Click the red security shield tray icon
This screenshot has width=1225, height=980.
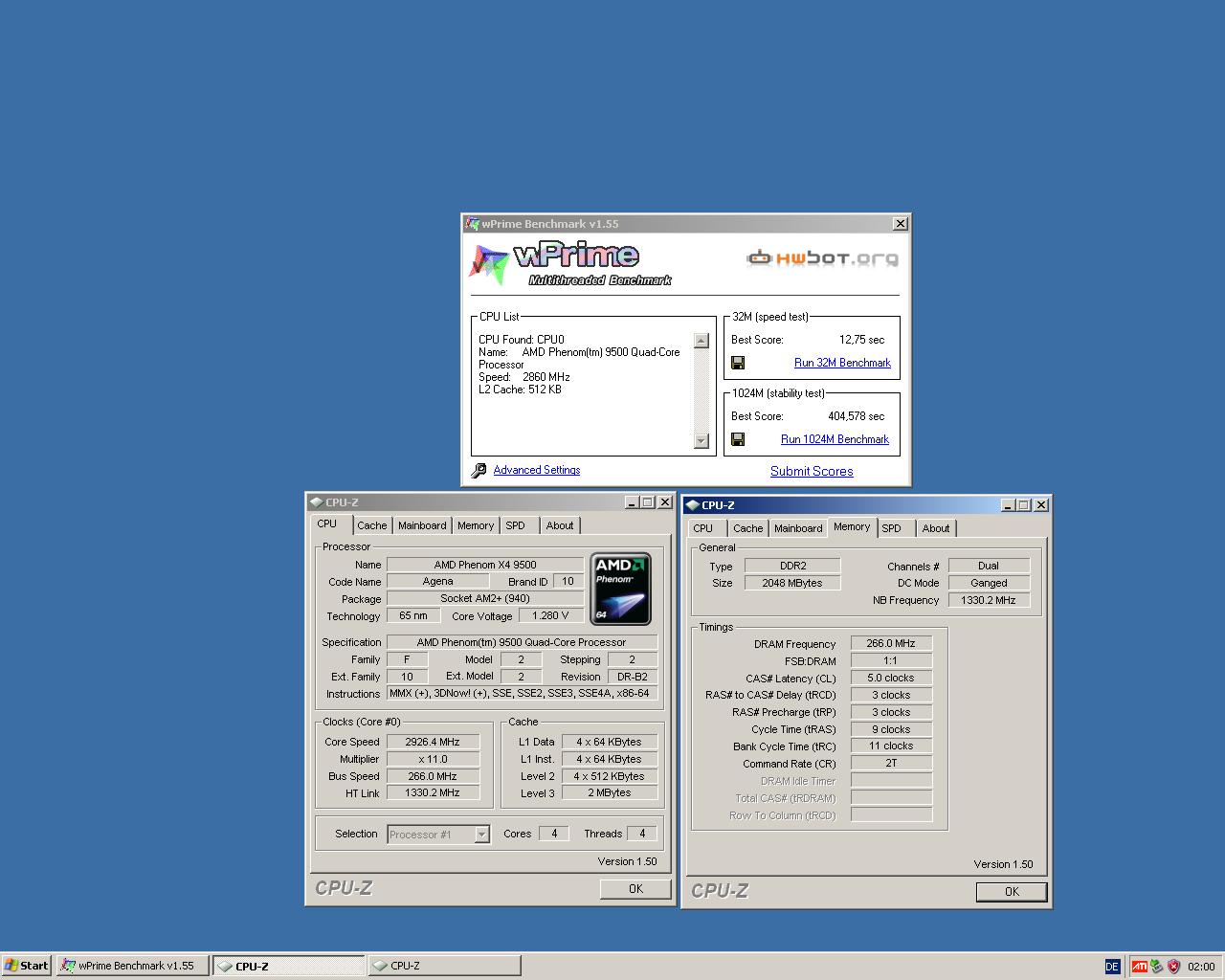click(1173, 967)
